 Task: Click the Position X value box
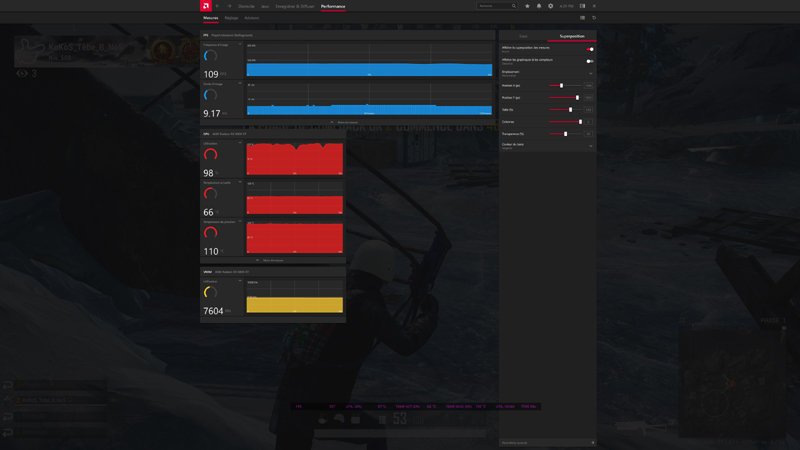pos(588,86)
